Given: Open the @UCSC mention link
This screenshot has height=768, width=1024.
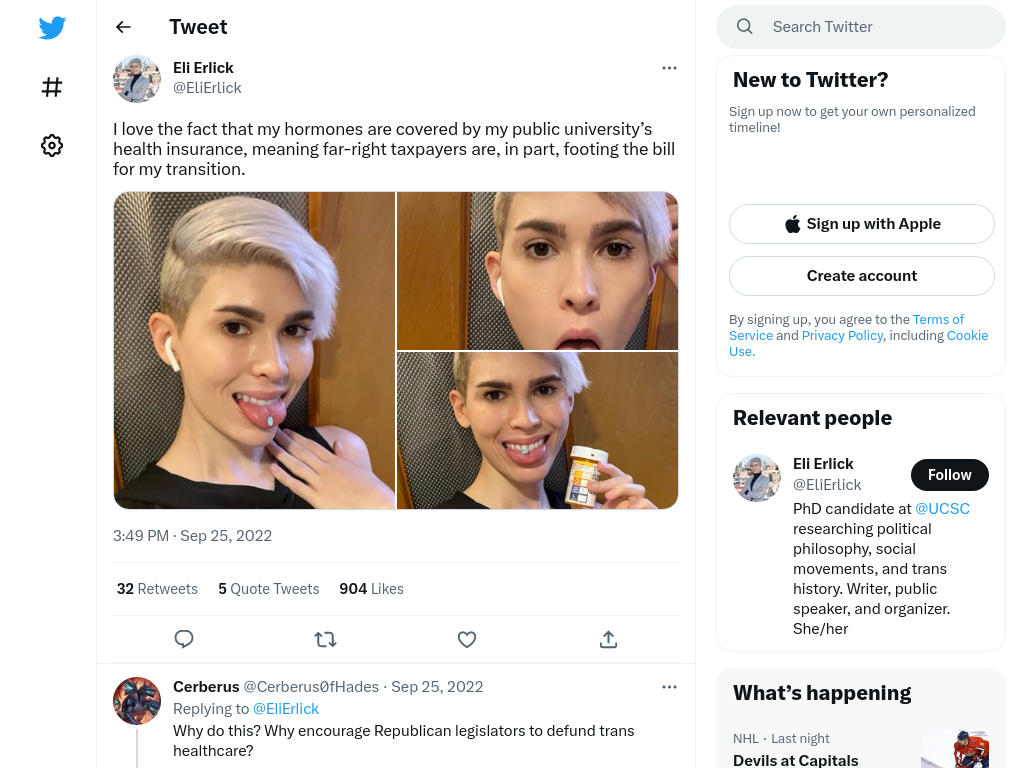Looking at the screenshot, I should click(x=942, y=509).
